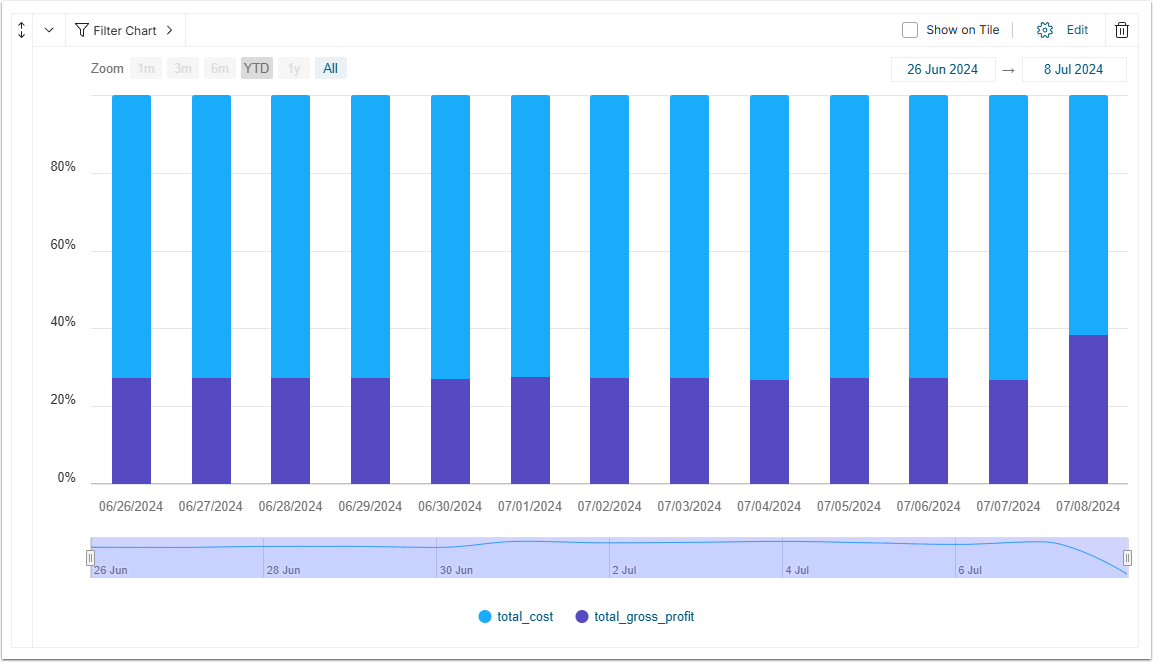1153x662 pixels.
Task: Delete the chart using the trash icon
Action: point(1121,30)
